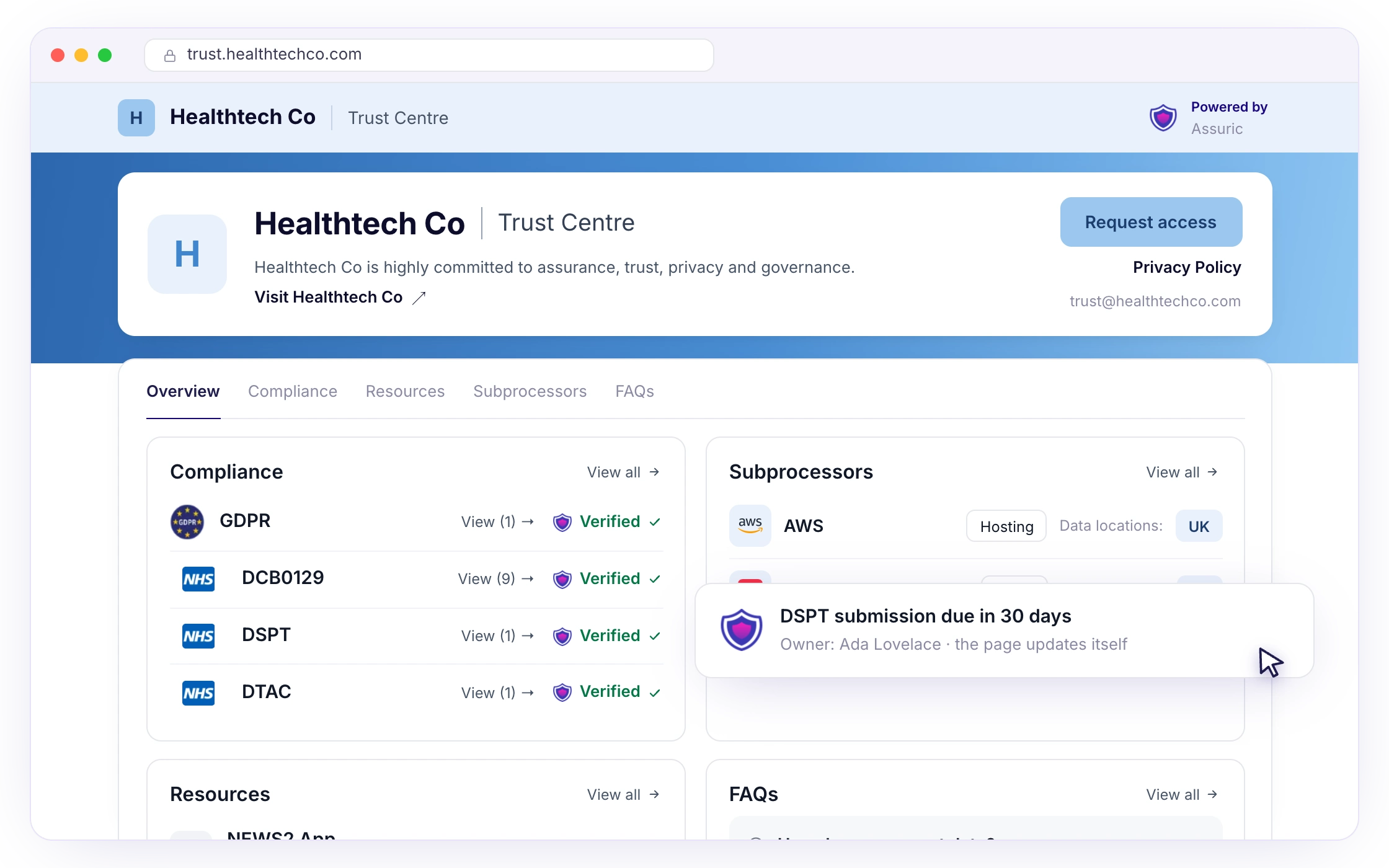Expand View (9) for DCB0129
The image size is (1389, 868).
(496, 578)
